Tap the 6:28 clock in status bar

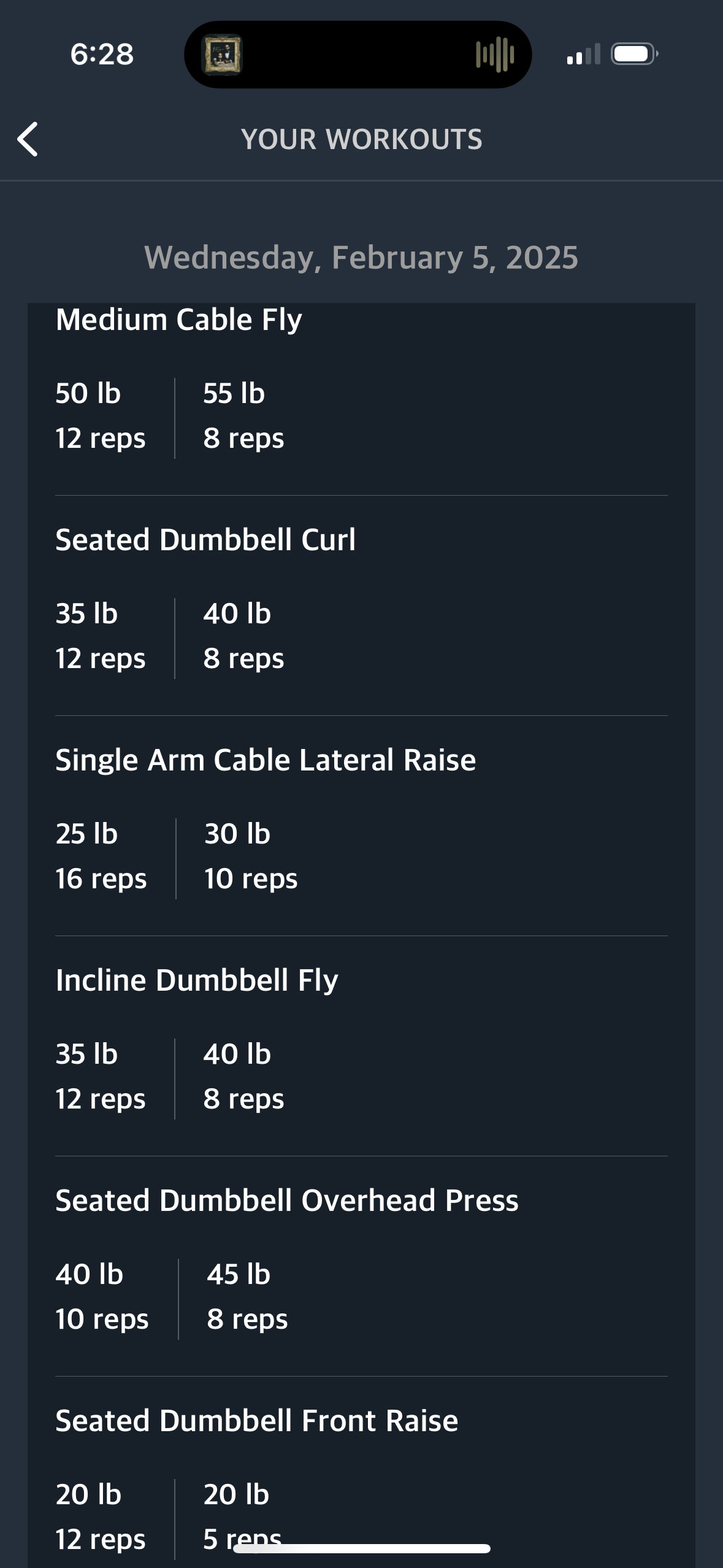[x=102, y=54]
